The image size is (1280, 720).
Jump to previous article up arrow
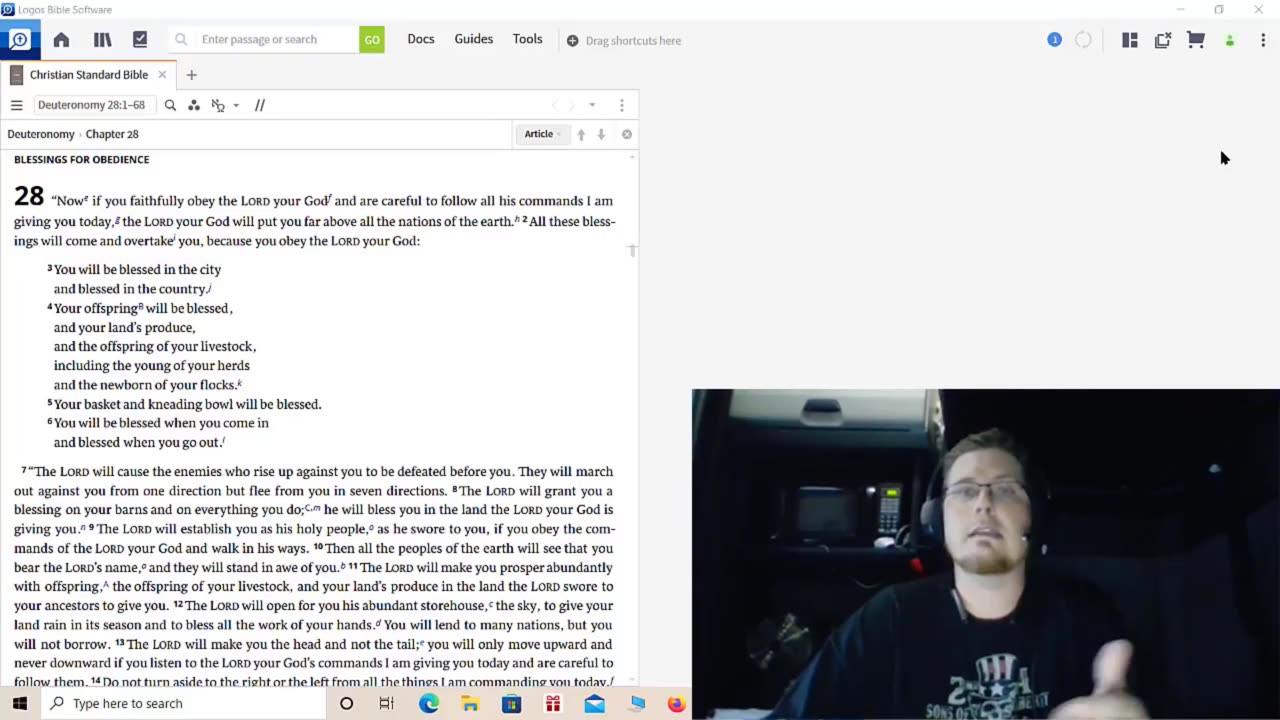(x=581, y=134)
